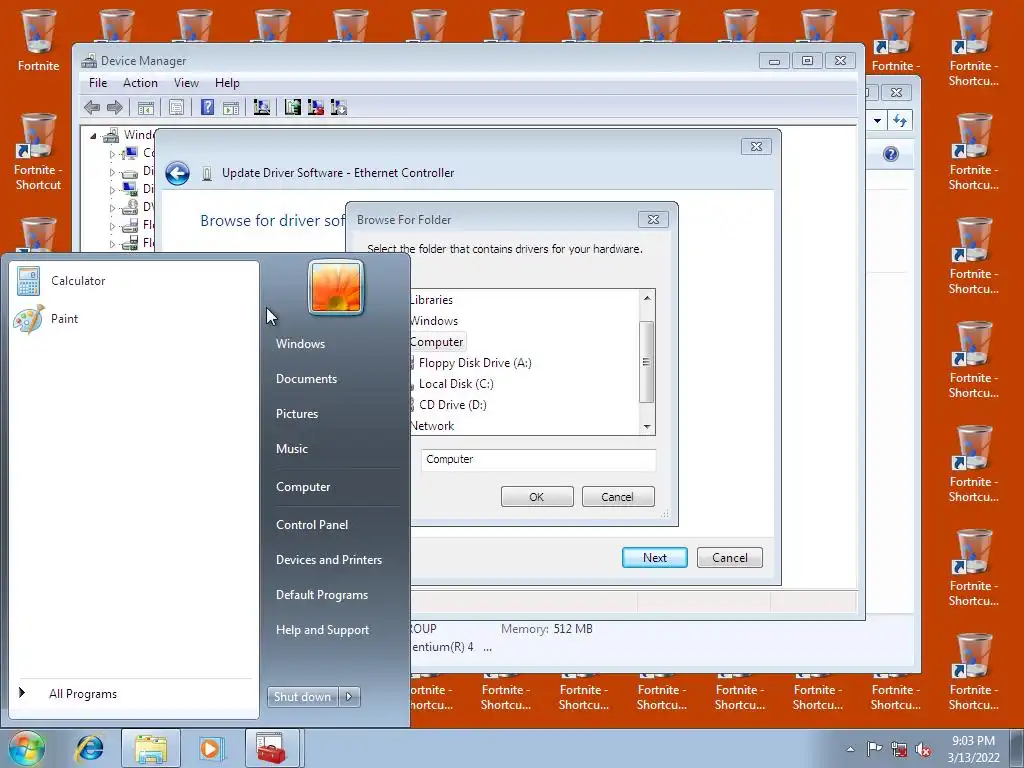Image resolution: width=1024 pixels, height=768 pixels.
Task: Click the red toolbox taskbar icon
Action: coord(272,748)
